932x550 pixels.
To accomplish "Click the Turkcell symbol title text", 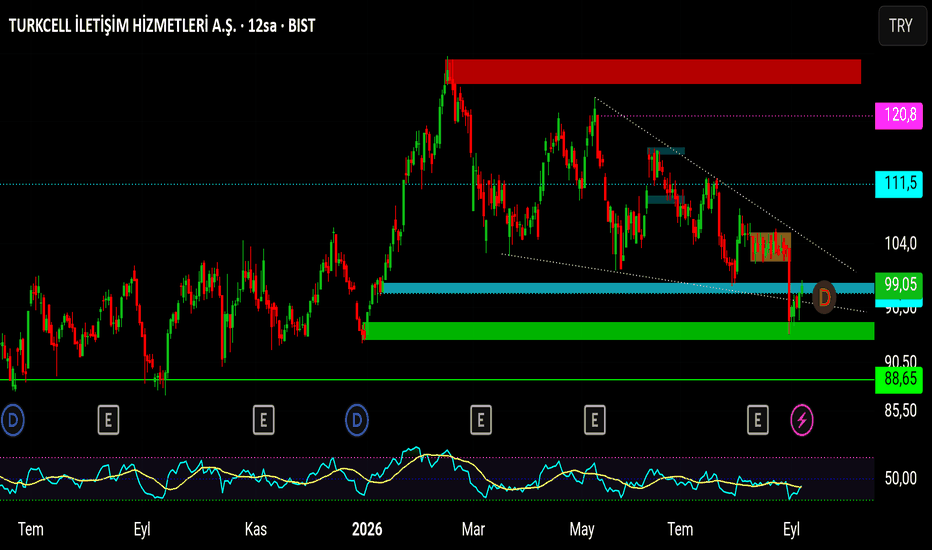I will click(162, 26).
